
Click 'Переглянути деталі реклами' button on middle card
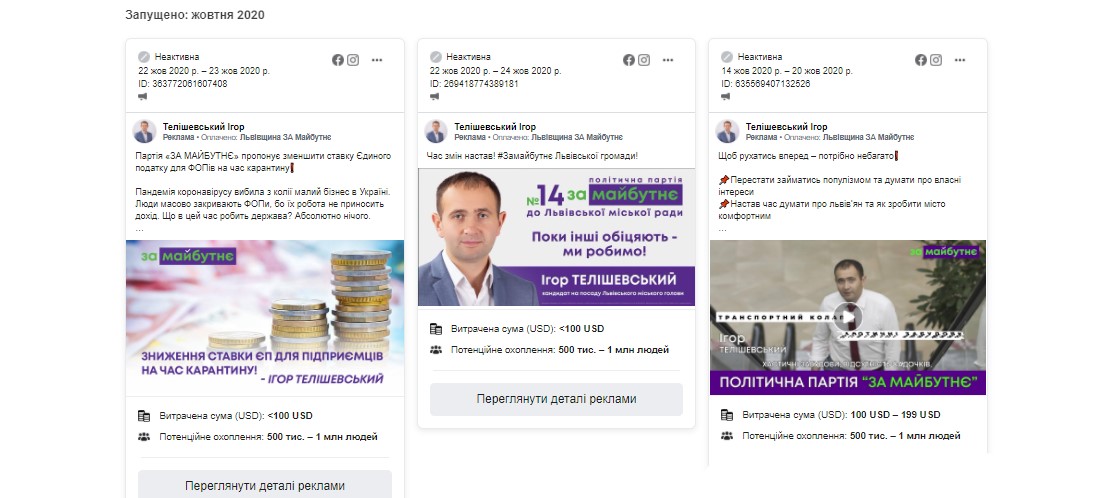coord(556,399)
